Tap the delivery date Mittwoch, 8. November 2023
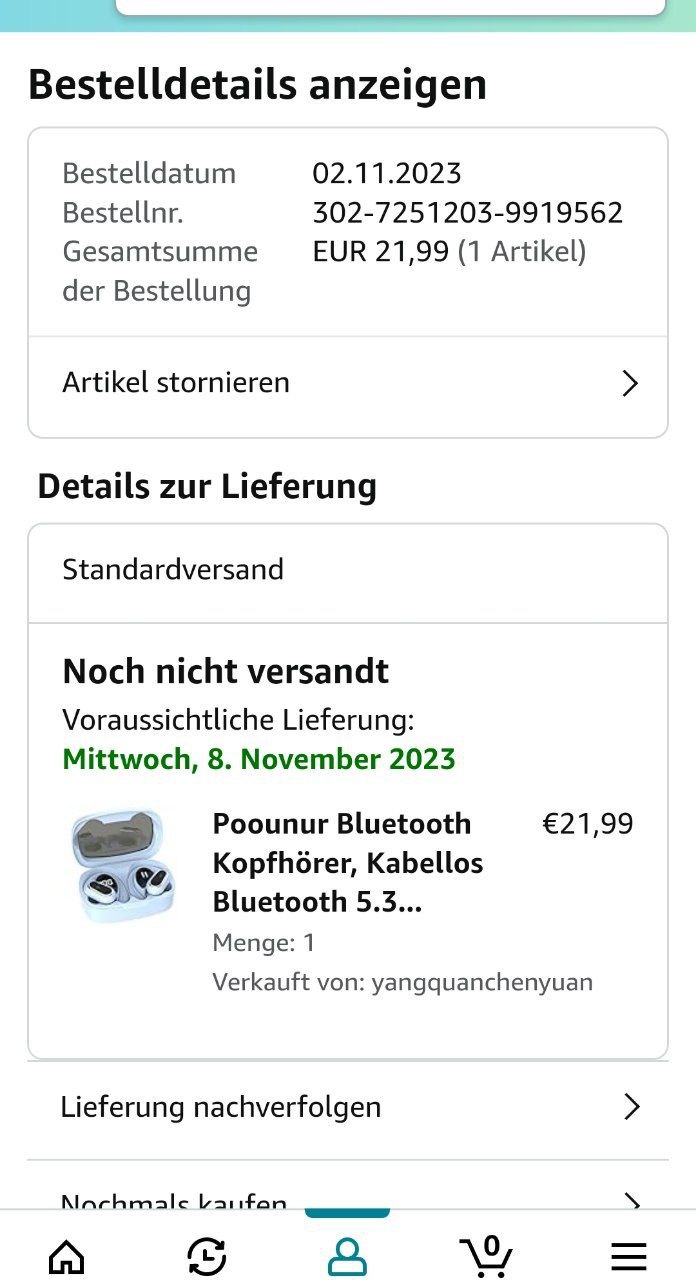This screenshot has width=696, height=1280. pyautogui.click(x=259, y=759)
